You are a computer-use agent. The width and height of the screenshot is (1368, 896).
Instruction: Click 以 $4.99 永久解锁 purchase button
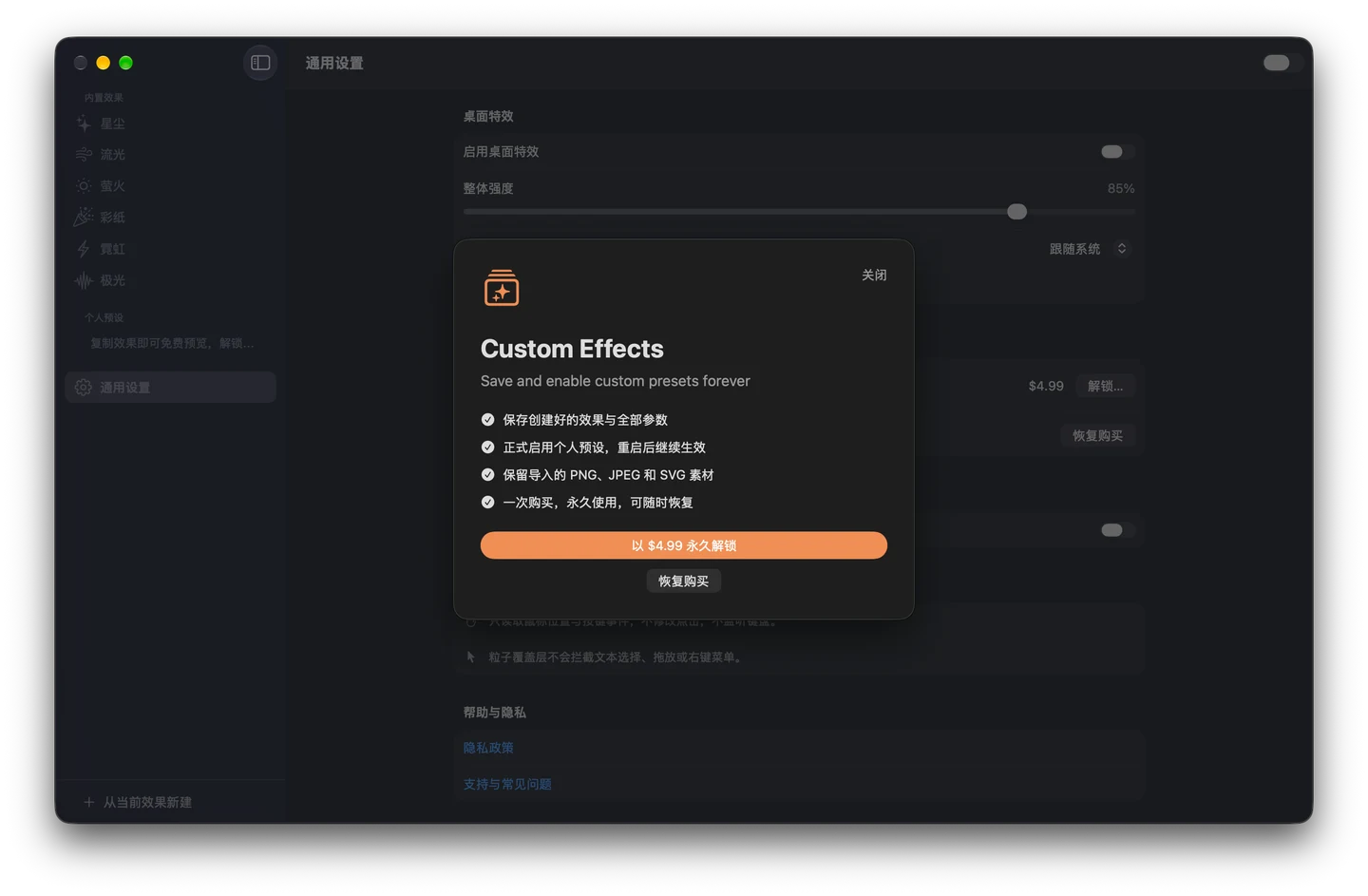684,545
